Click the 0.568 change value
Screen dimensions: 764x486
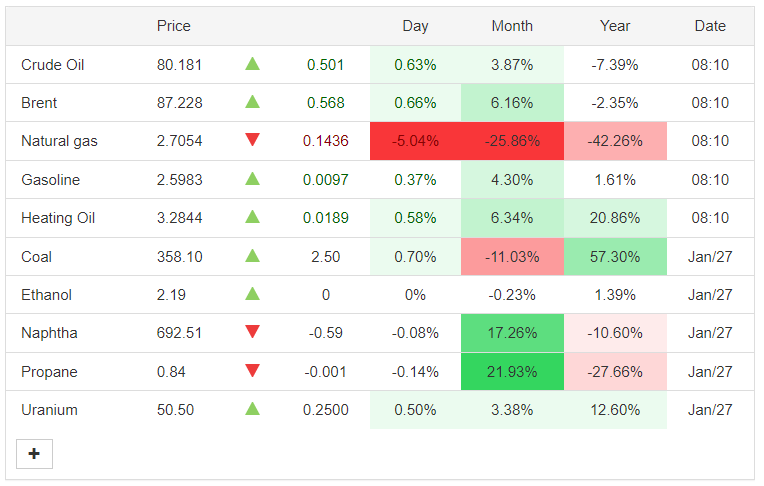point(325,103)
